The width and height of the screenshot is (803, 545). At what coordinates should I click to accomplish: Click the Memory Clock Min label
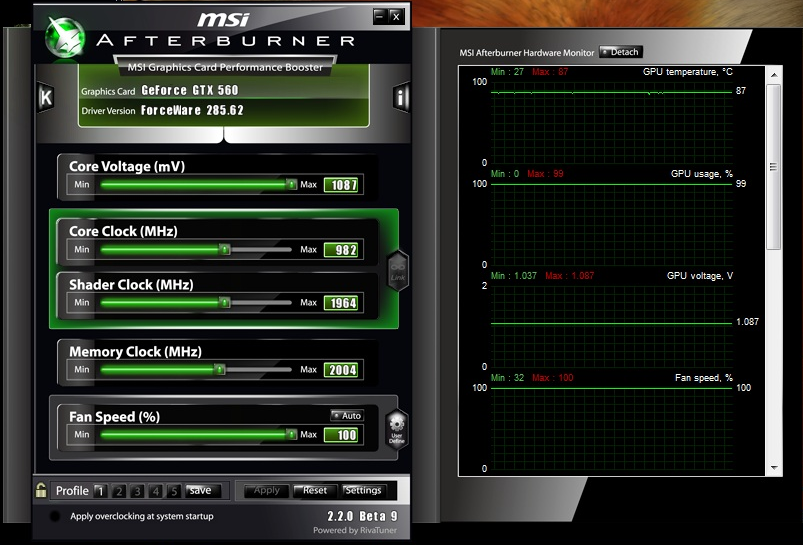pyautogui.click(x=82, y=369)
